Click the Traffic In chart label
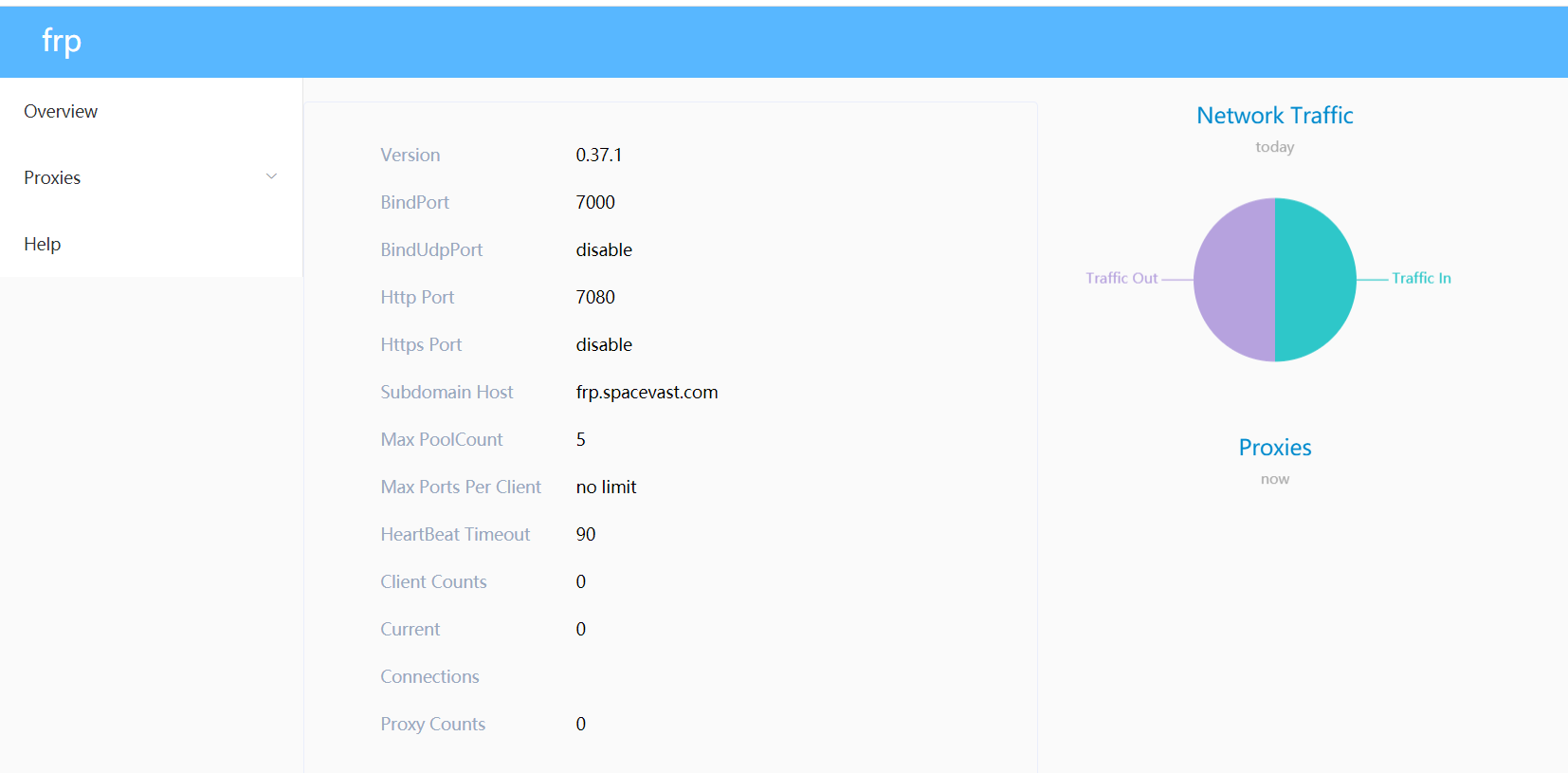 [1421, 278]
